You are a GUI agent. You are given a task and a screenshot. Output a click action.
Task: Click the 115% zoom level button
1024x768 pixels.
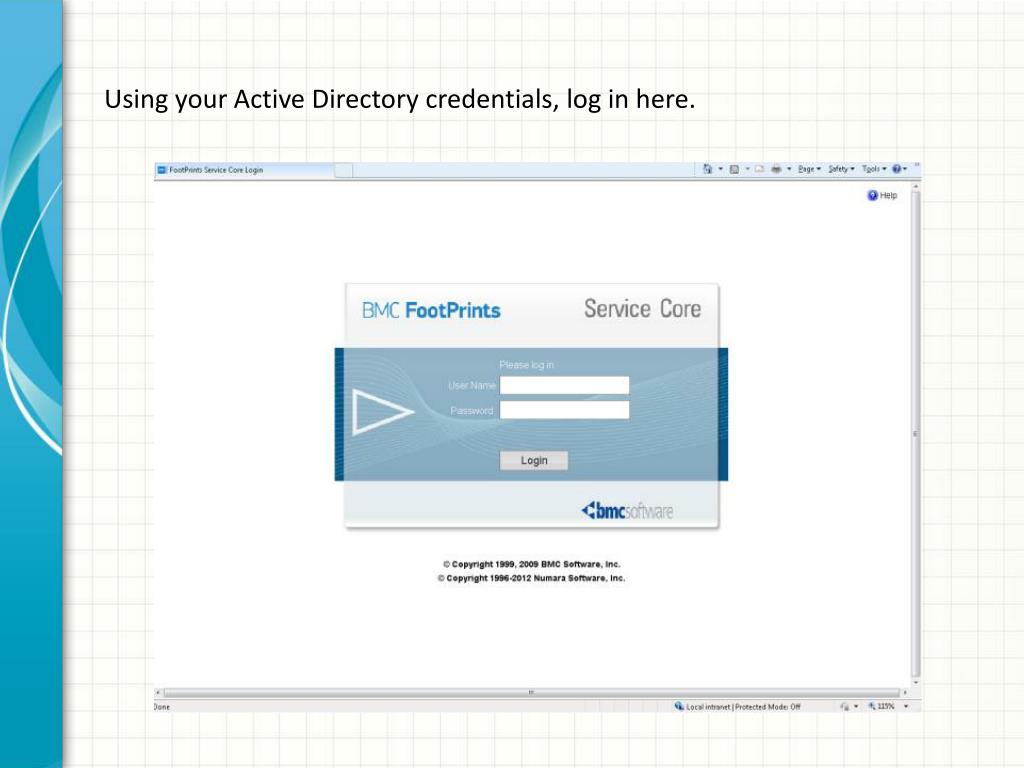point(882,707)
